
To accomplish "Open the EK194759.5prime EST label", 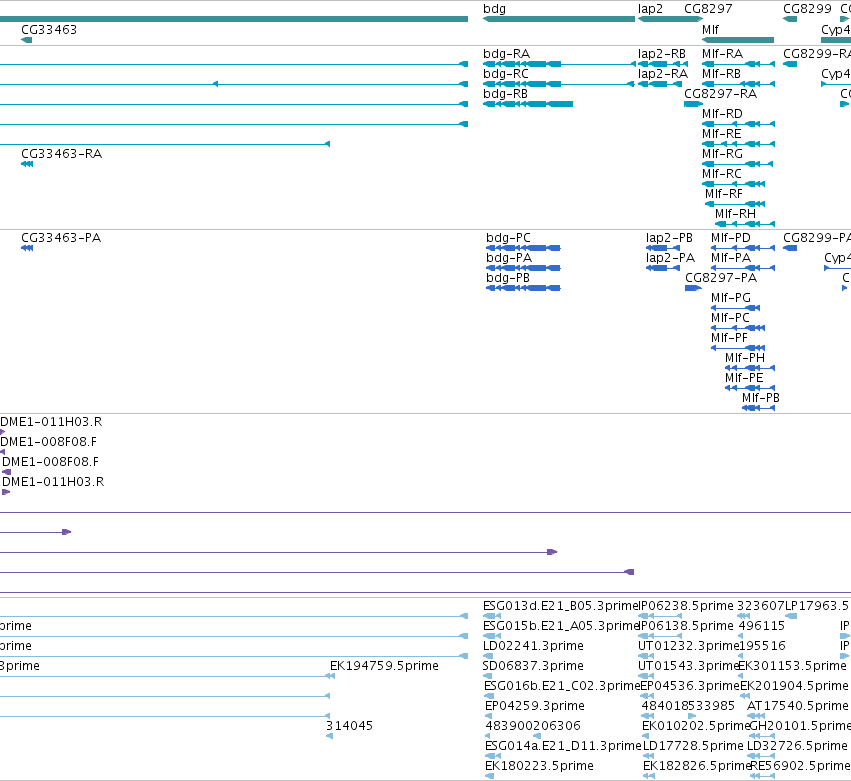I will [x=384, y=666].
